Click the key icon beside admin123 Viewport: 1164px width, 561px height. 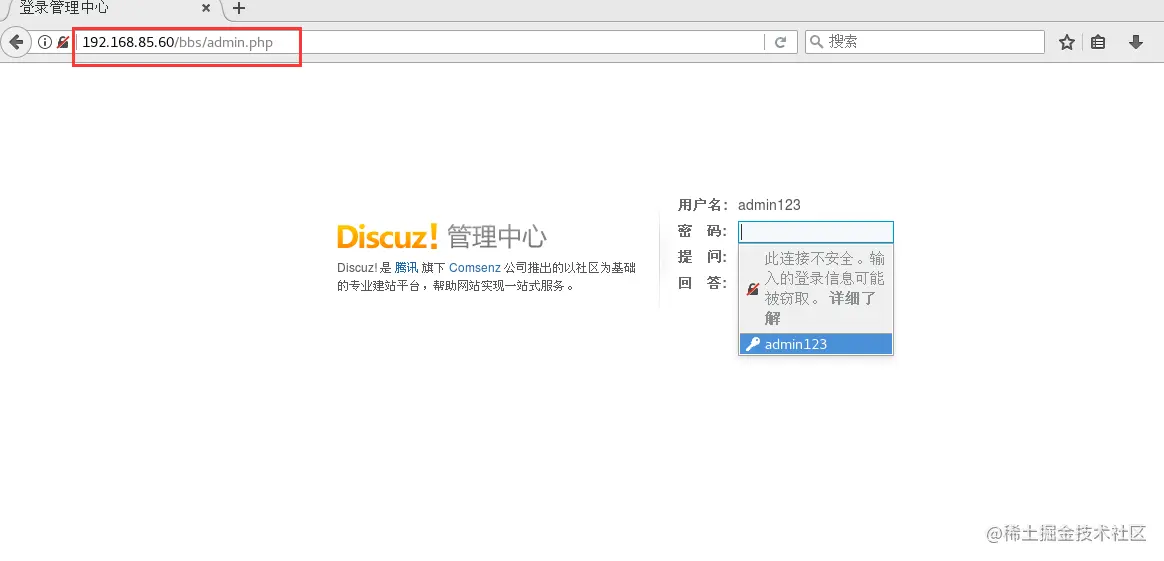pos(753,344)
